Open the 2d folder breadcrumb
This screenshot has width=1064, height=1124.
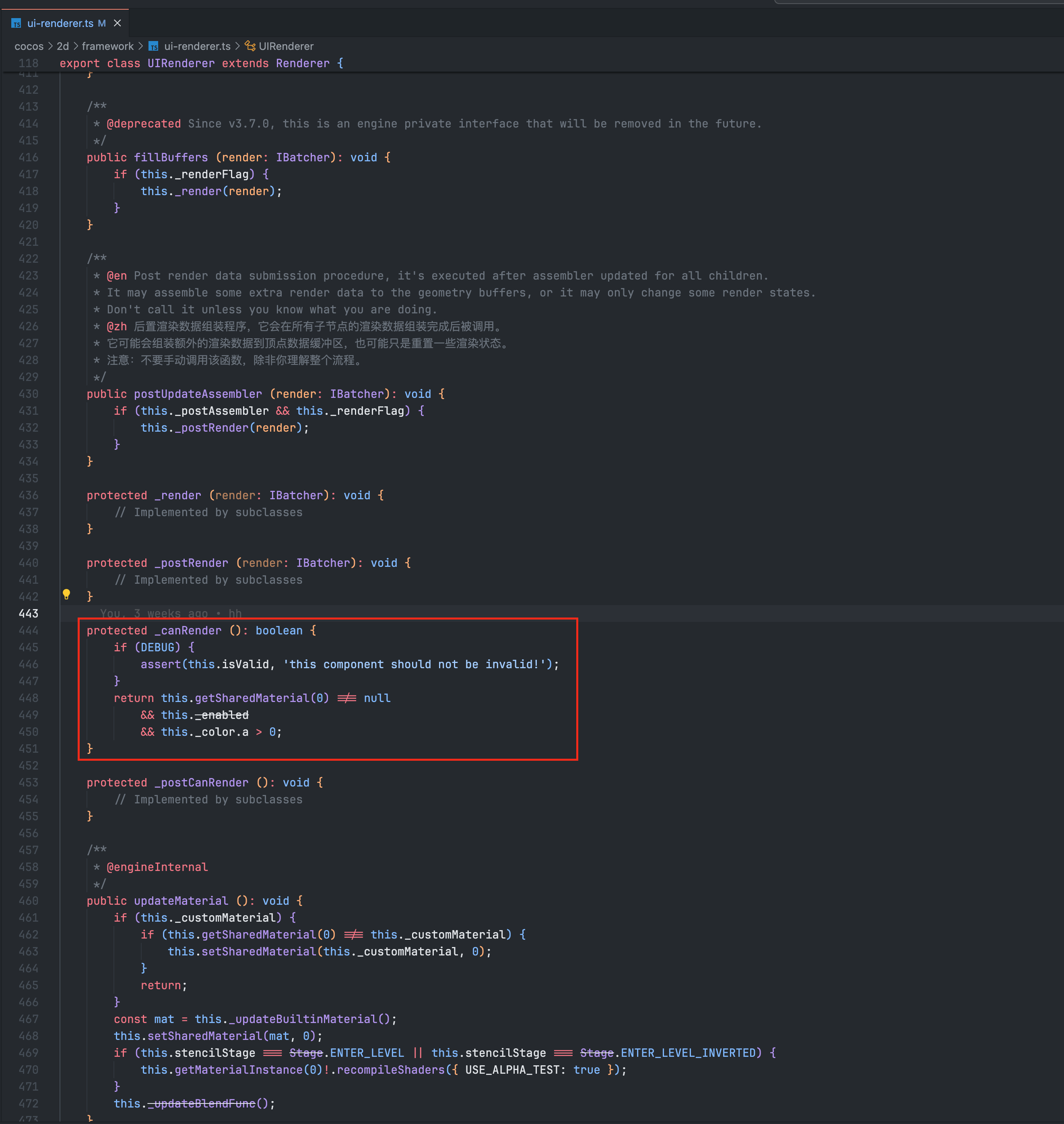[62, 47]
